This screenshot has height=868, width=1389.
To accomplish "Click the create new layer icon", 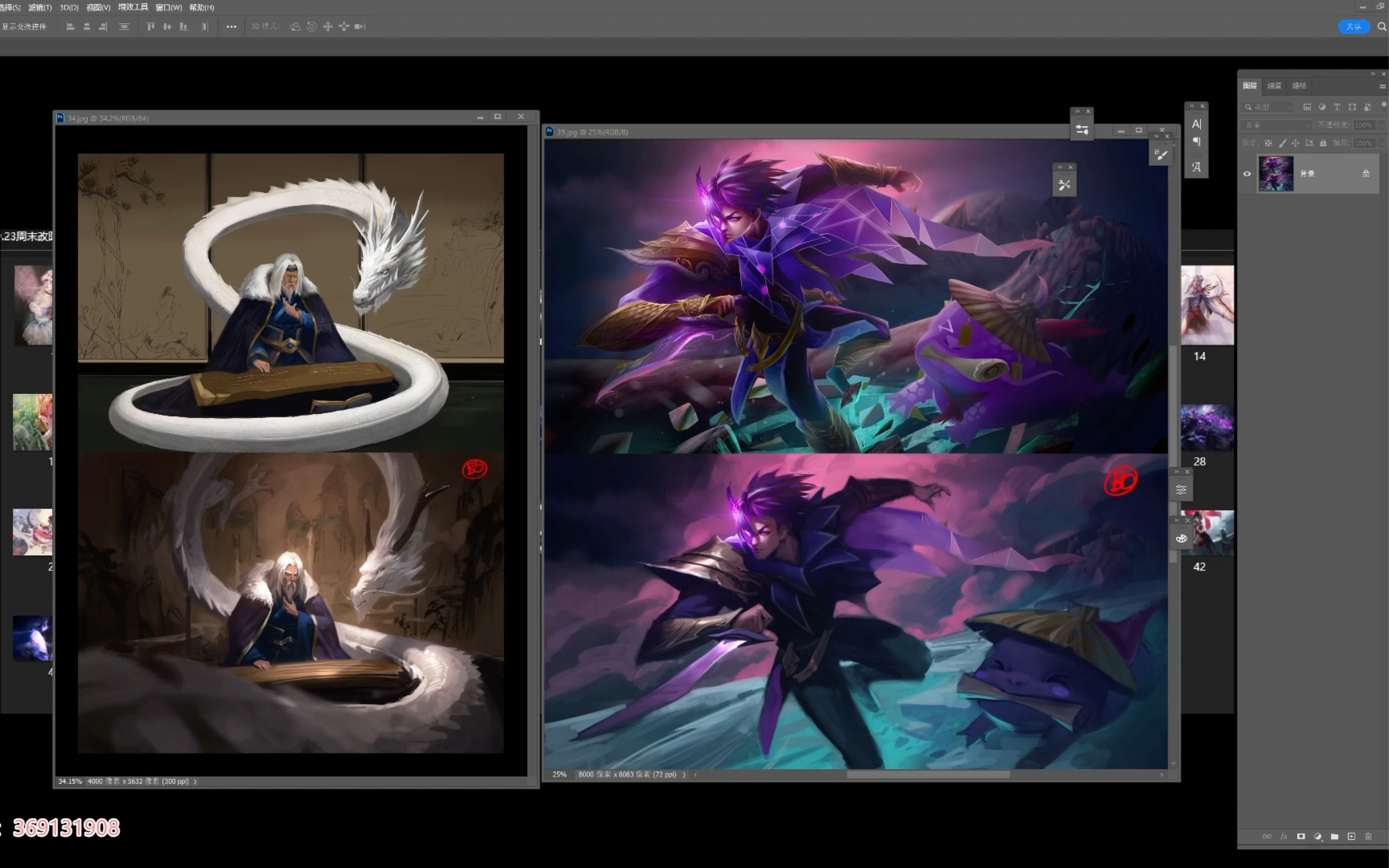I will (x=1351, y=836).
